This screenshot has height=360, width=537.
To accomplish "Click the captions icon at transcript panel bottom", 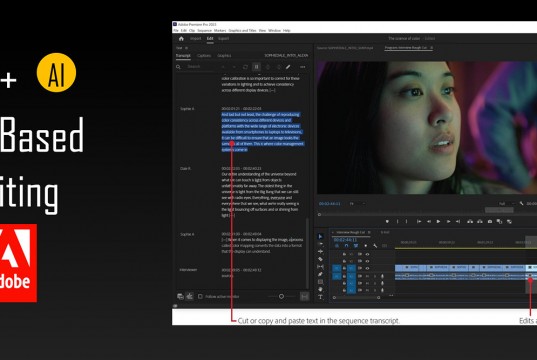I will coord(180,296).
